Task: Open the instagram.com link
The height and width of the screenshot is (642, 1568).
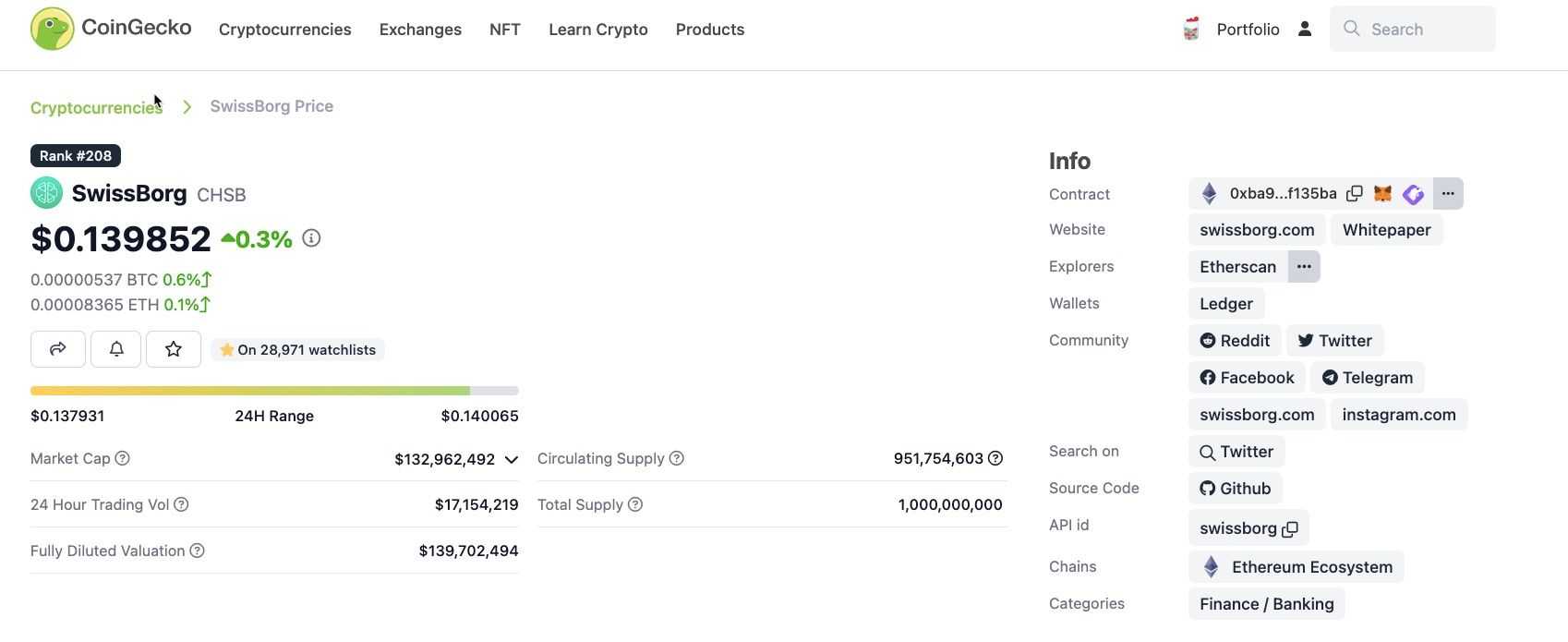Action: point(1399,415)
